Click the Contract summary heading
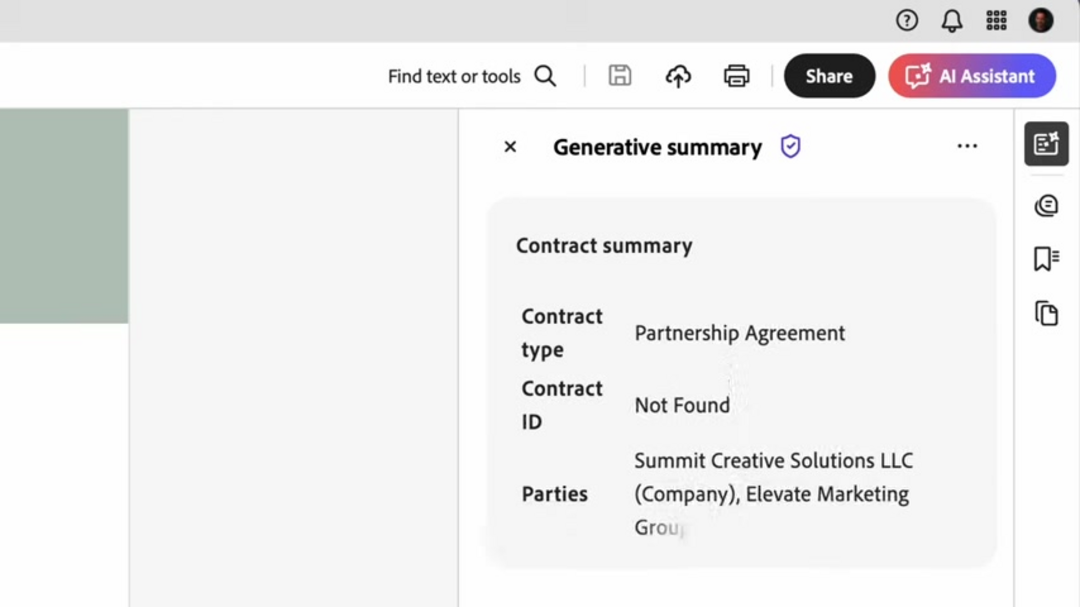Screen dimensions: 1080x607 604,246
